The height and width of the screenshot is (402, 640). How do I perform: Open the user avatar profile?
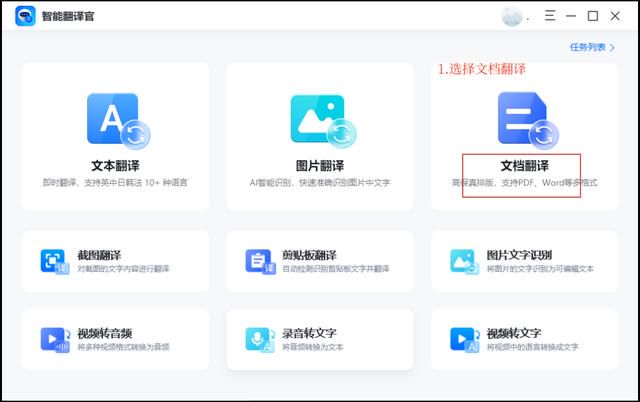pyautogui.click(x=512, y=17)
